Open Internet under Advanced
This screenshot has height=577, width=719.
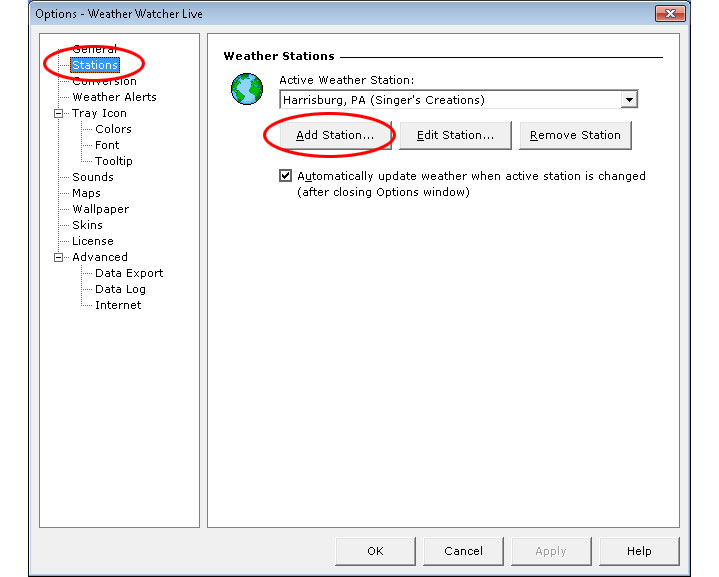(x=118, y=305)
